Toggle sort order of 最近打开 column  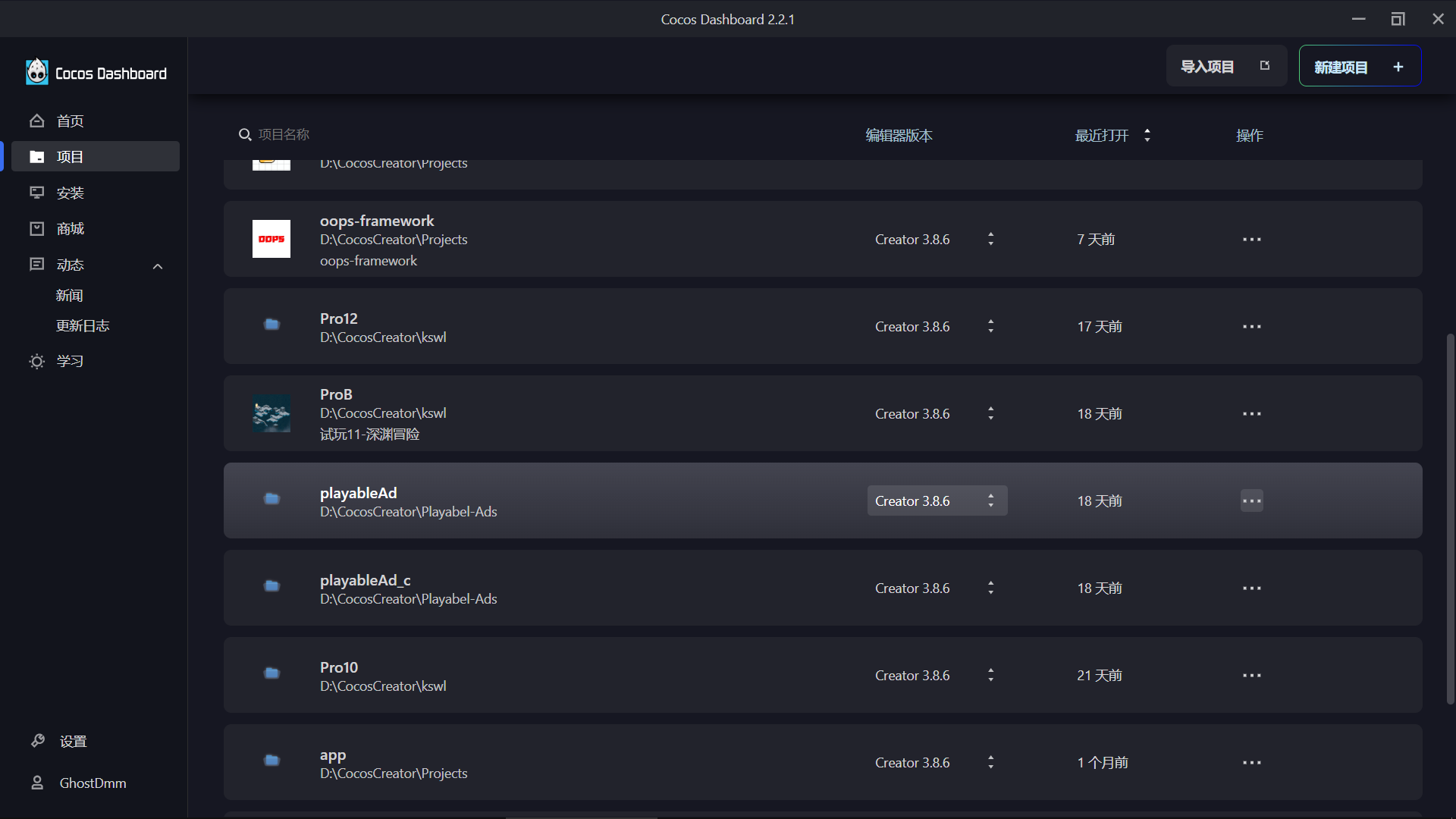(x=1147, y=135)
